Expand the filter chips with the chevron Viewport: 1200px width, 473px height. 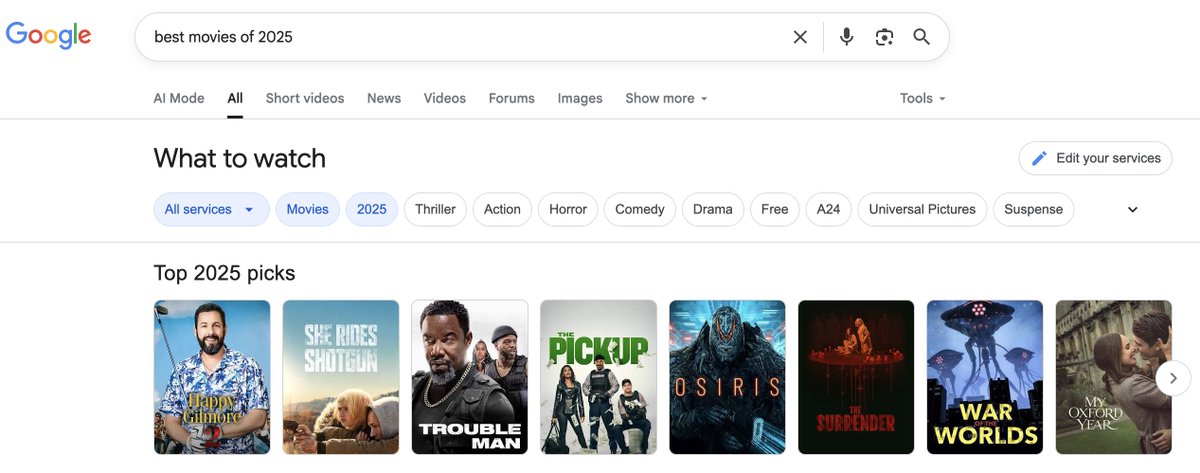1133,210
